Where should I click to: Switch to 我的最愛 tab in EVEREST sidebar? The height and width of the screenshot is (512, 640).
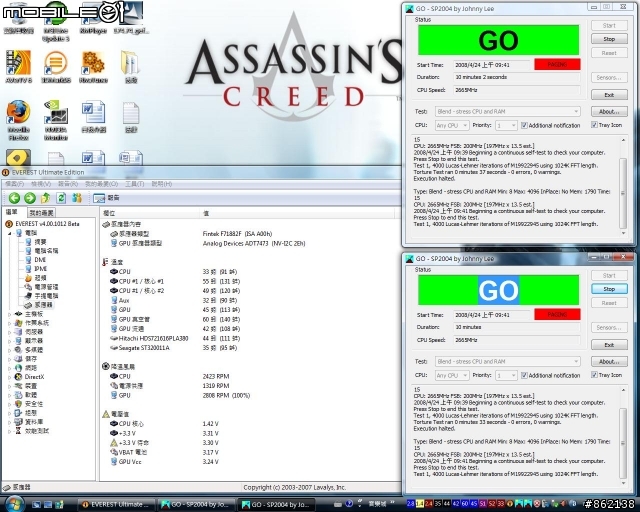pyautogui.click(x=42, y=213)
